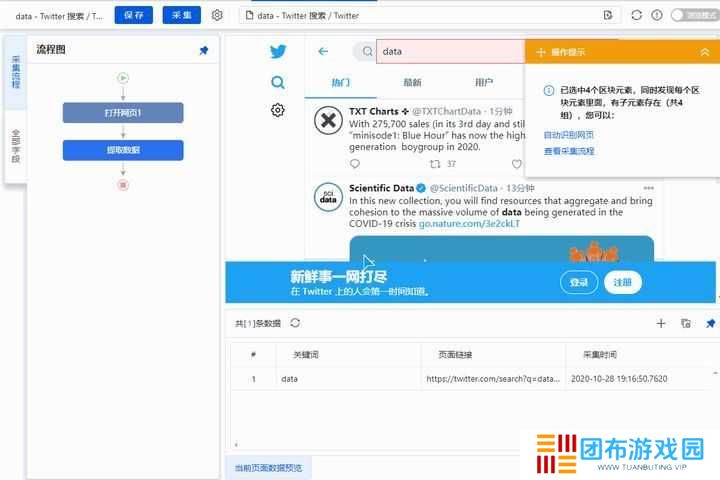Open the go.nature.com/3e2ckLT link
Image resolution: width=720 pixels, height=480 pixels.
469,224
